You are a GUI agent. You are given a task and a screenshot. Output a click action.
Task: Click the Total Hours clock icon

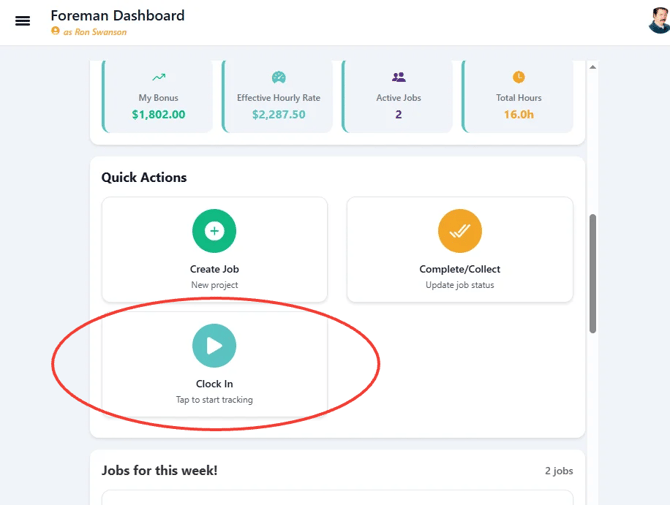[x=519, y=77]
